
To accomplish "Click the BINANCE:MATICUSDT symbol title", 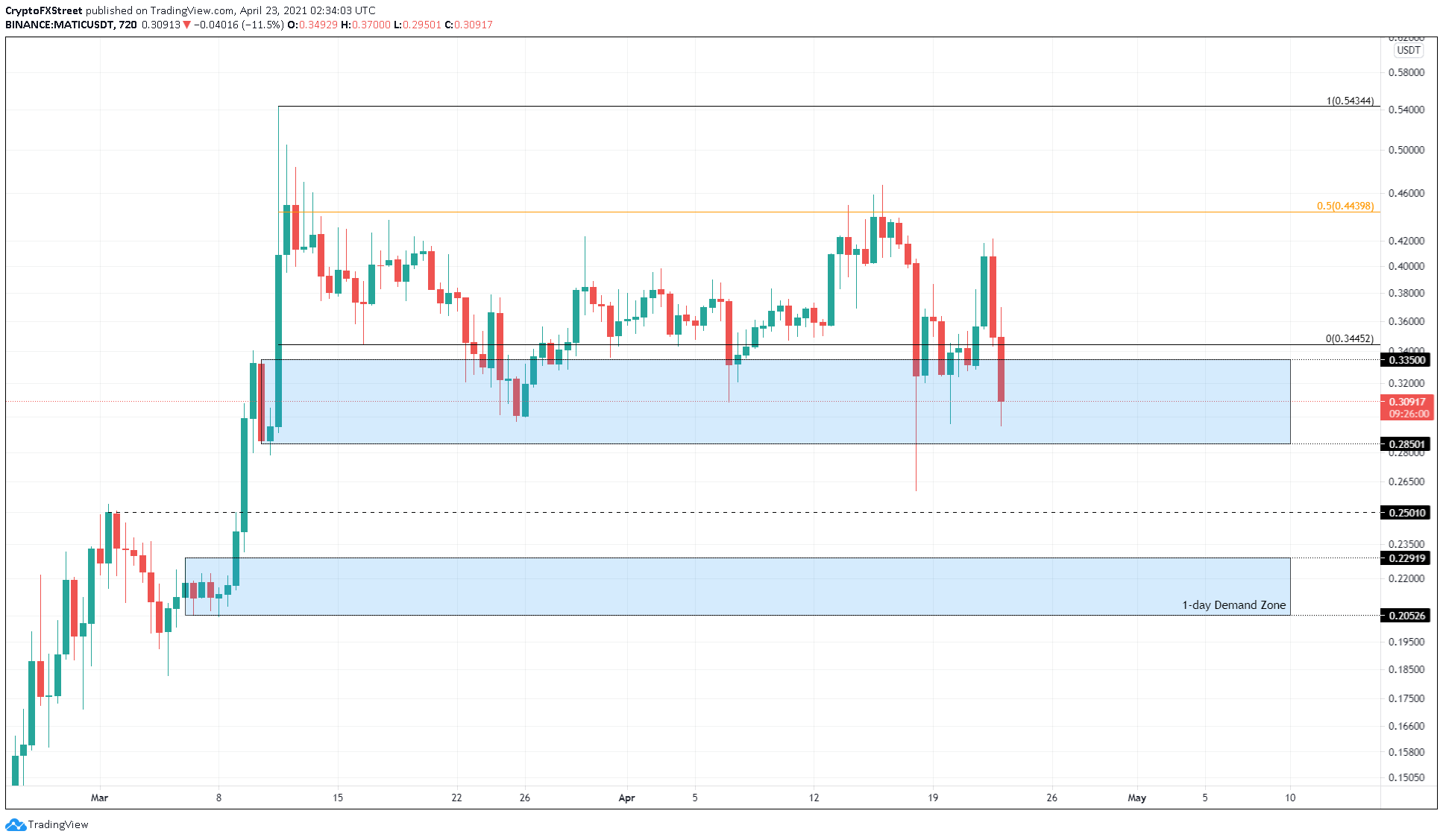I will 60,25.
